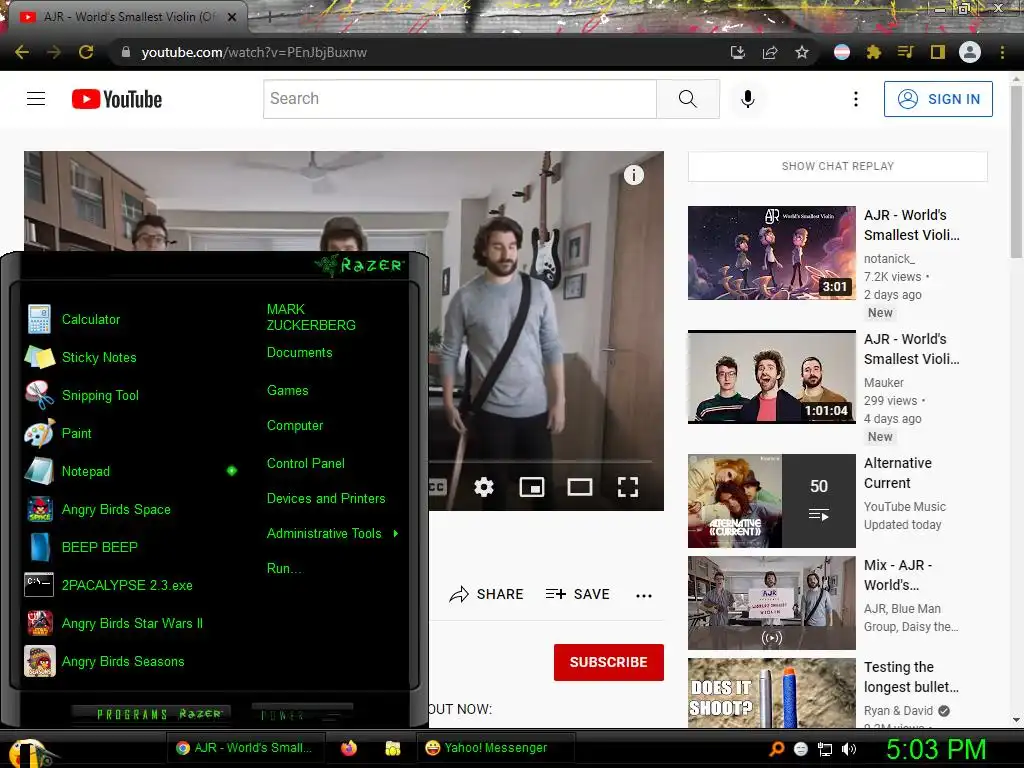Screen dimensions: 1024x768
Task: Click SHOW CHAT REPLAY button
Action: point(837,166)
